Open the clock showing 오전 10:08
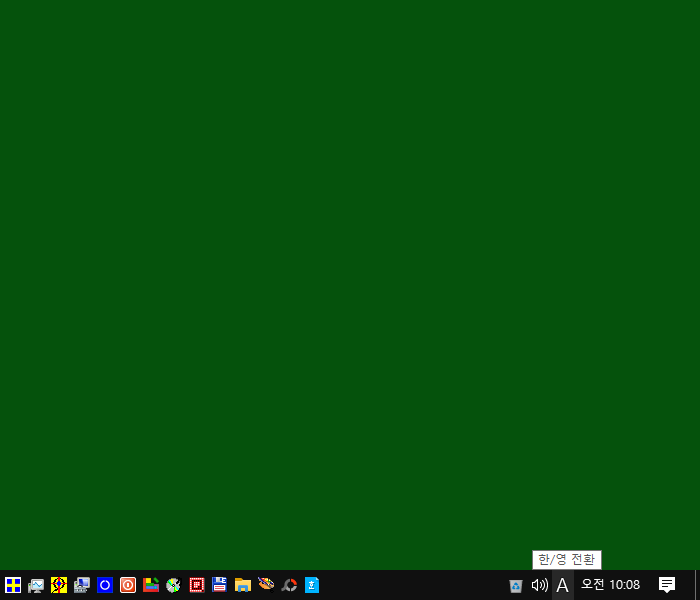Screen dimensions: 700x600 610,584
